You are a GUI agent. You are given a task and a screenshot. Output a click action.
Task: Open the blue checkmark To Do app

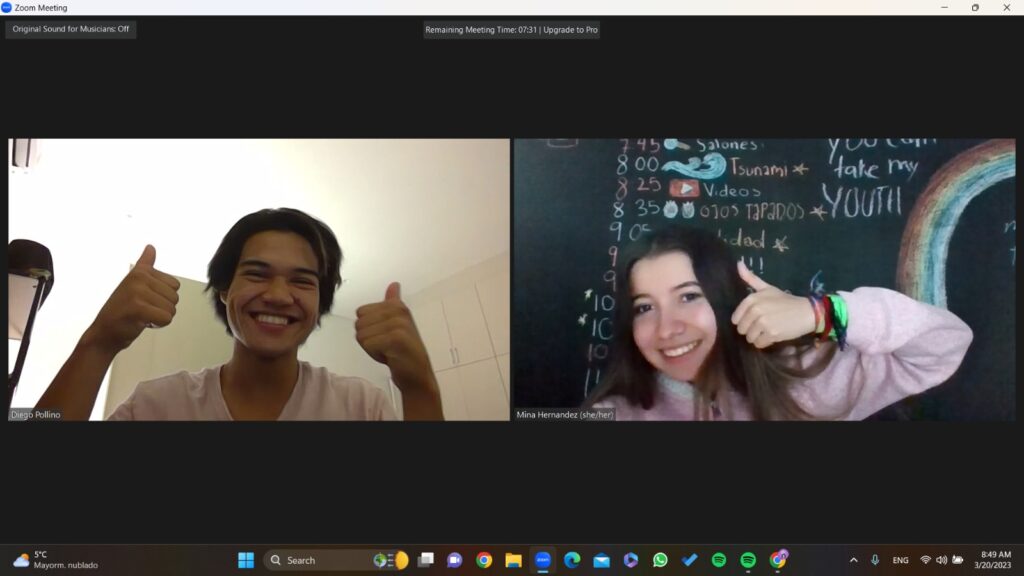coord(689,560)
